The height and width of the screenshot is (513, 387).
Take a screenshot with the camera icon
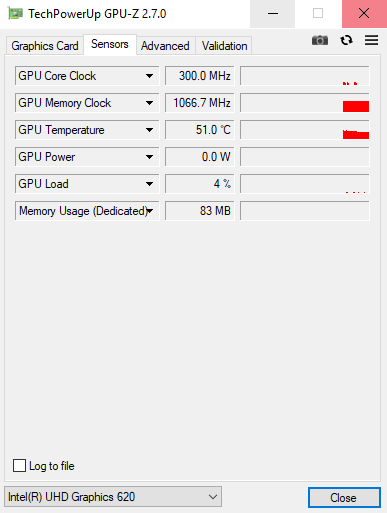320,40
